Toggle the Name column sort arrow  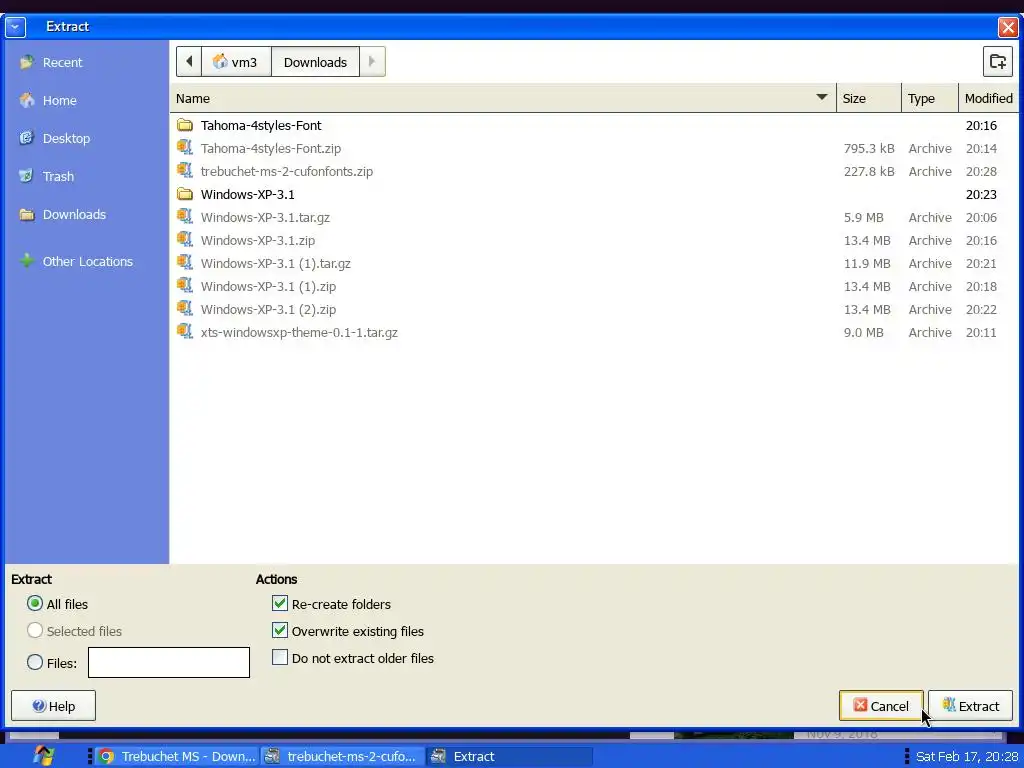(822, 98)
